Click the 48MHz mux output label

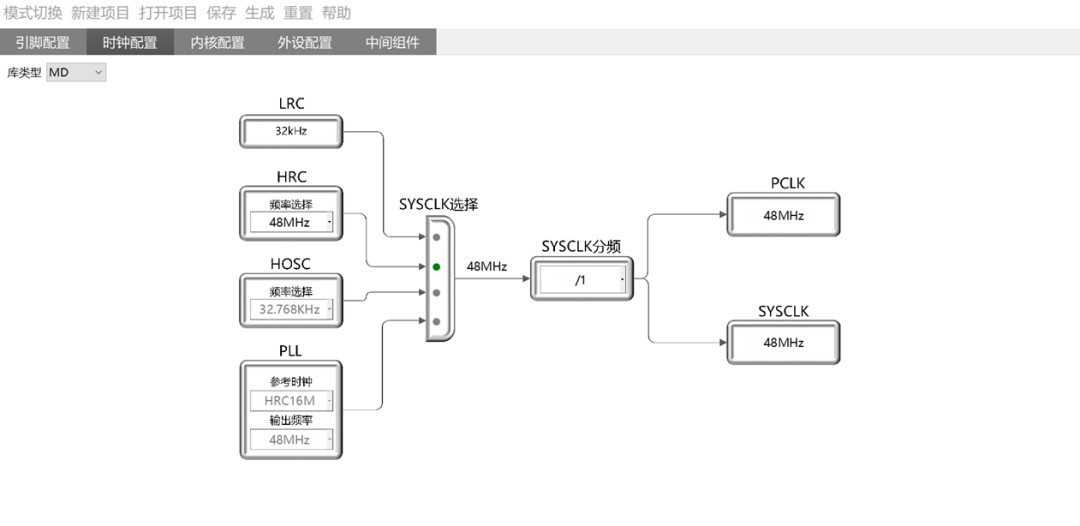coord(487,266)
